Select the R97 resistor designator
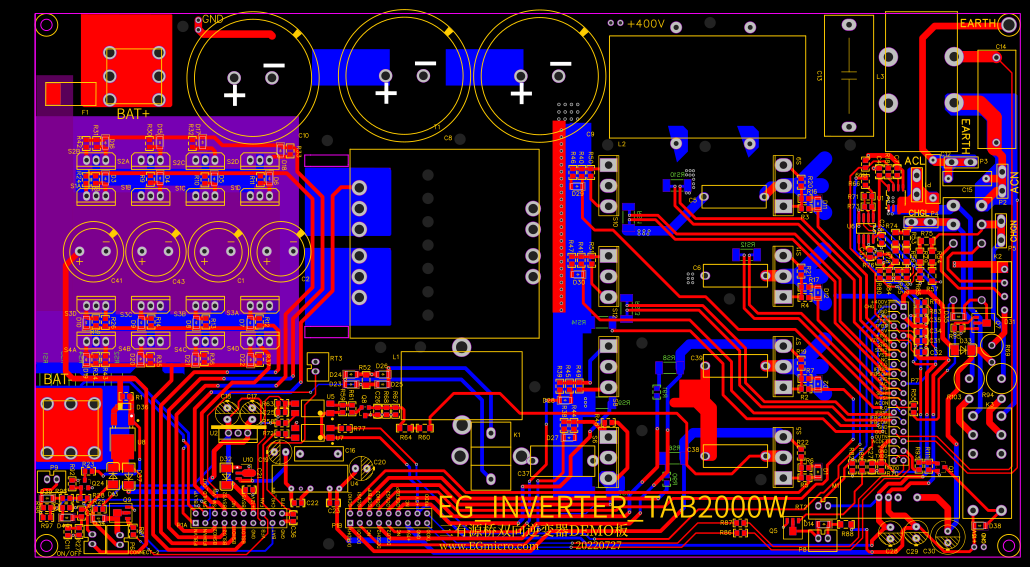This screenshot has width=1030, height=567. click(x=47, y=526)
